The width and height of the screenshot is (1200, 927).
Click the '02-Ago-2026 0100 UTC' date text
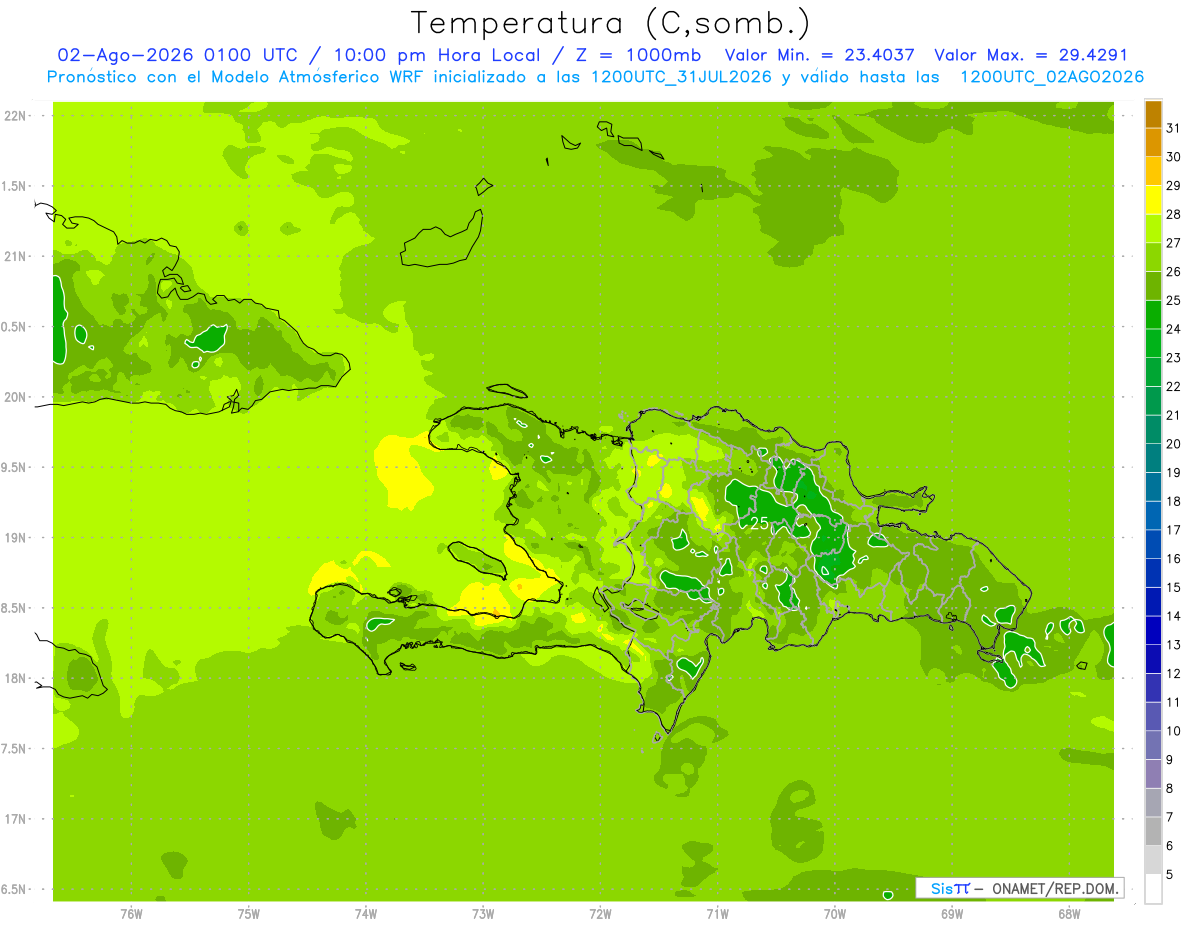click(177, 55)
